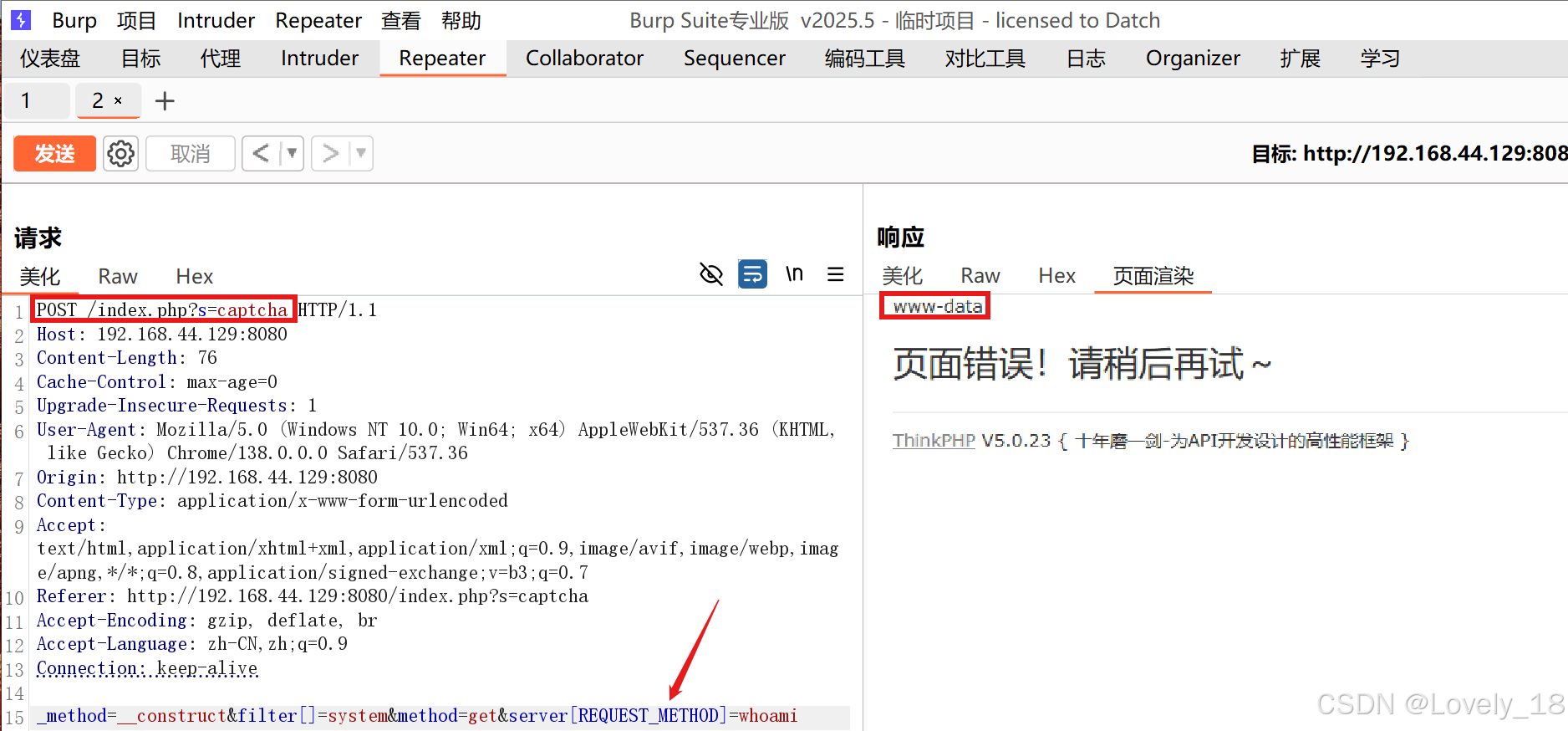Image resolution: width=1568 pixels, height=731 pixels.
Task: Toggle hidden characters eye icon in request
Action: click(711, 274)
